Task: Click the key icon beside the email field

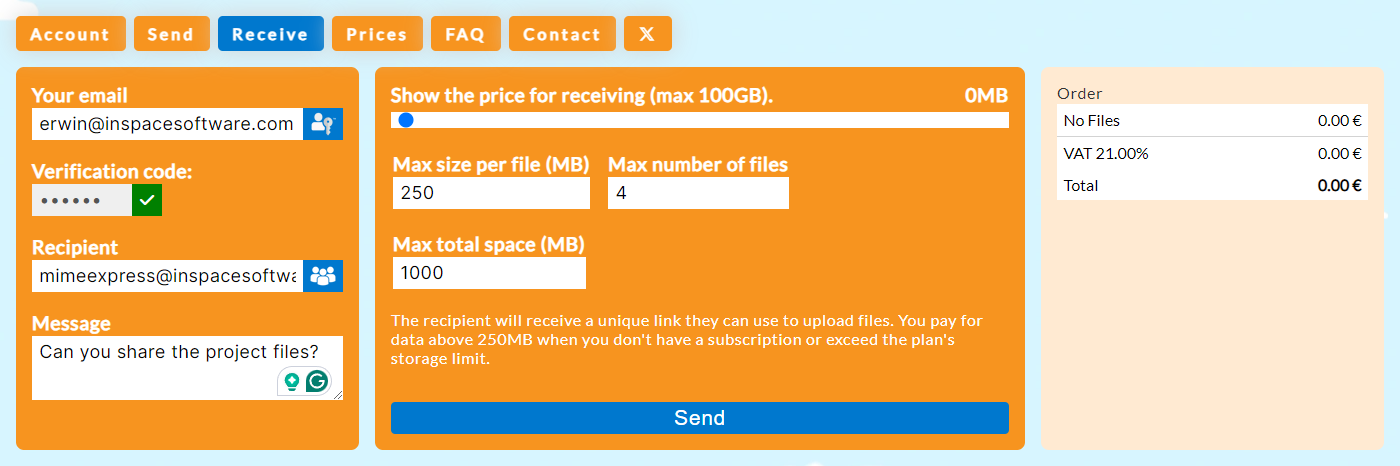Action: 322,124
